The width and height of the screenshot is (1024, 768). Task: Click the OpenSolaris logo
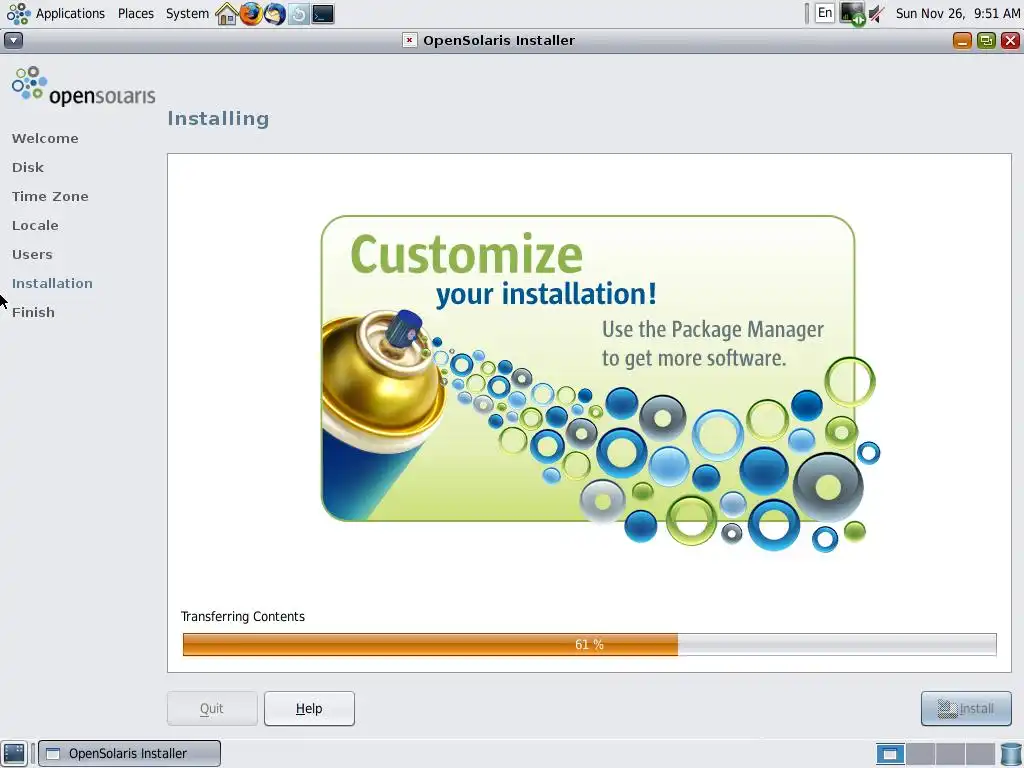tap(83, 86)
